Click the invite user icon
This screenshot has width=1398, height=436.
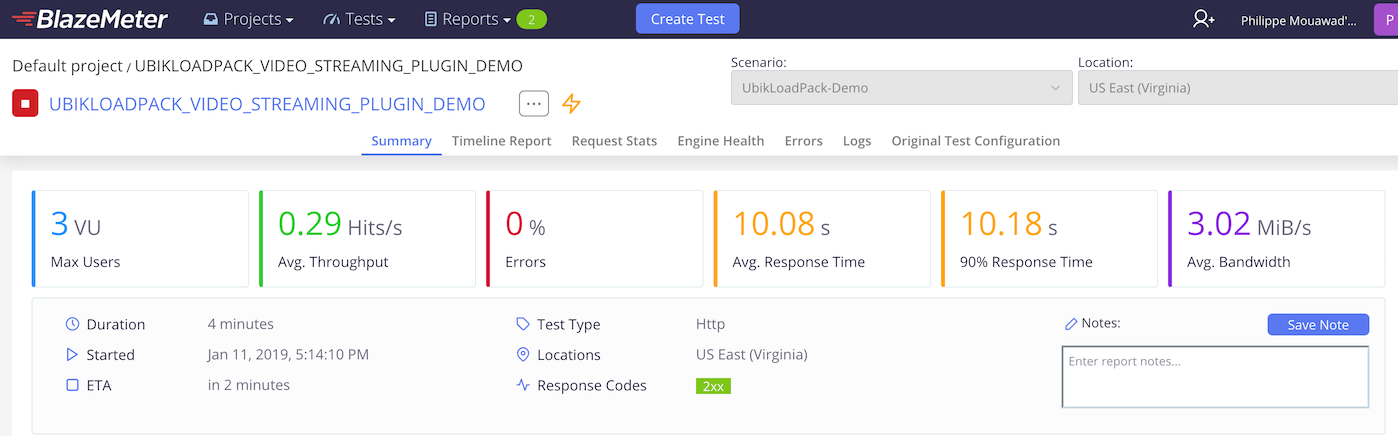click(1204, 19)
